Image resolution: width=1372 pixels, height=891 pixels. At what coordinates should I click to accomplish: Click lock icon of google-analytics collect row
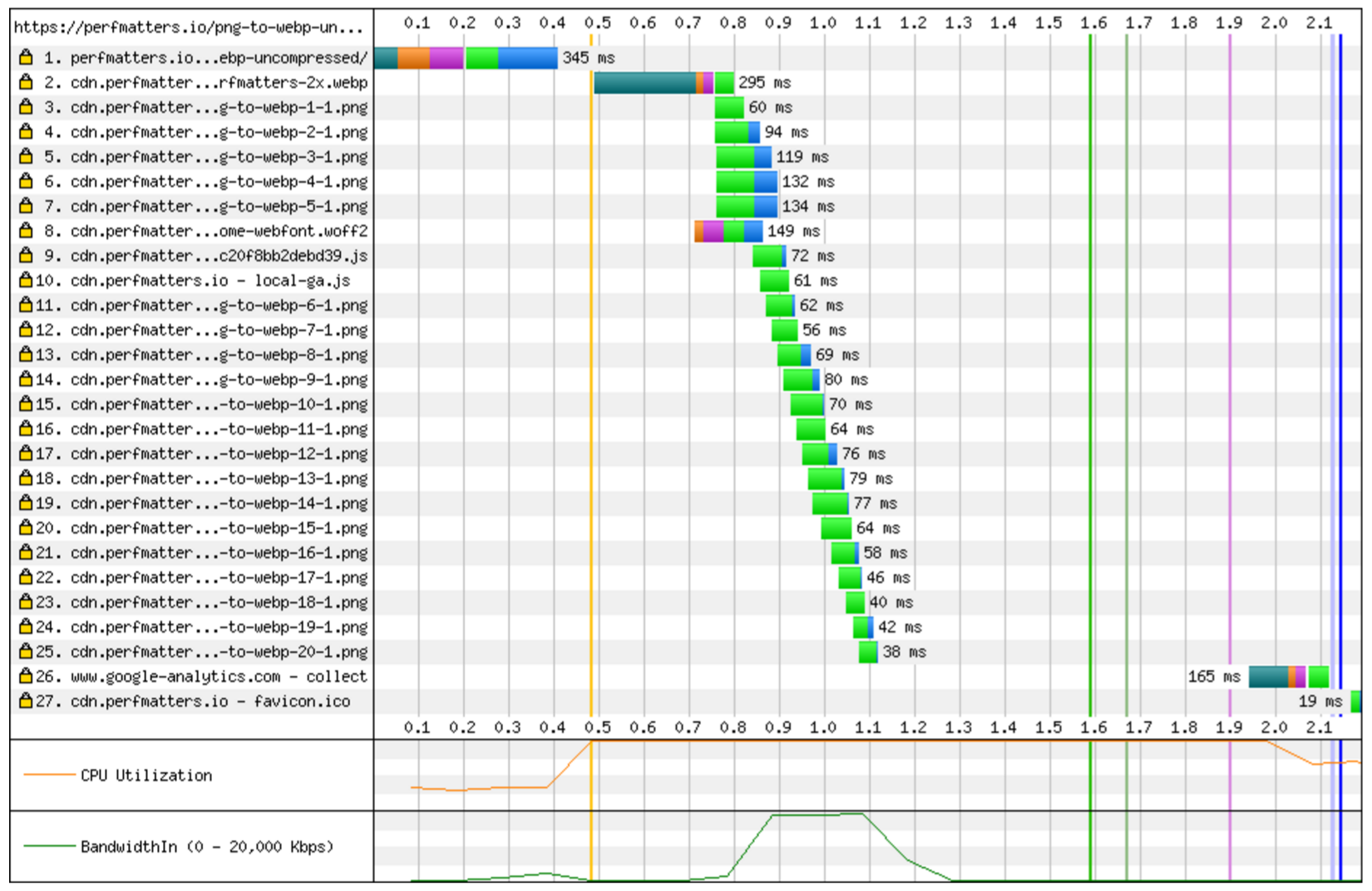[26, 676]
